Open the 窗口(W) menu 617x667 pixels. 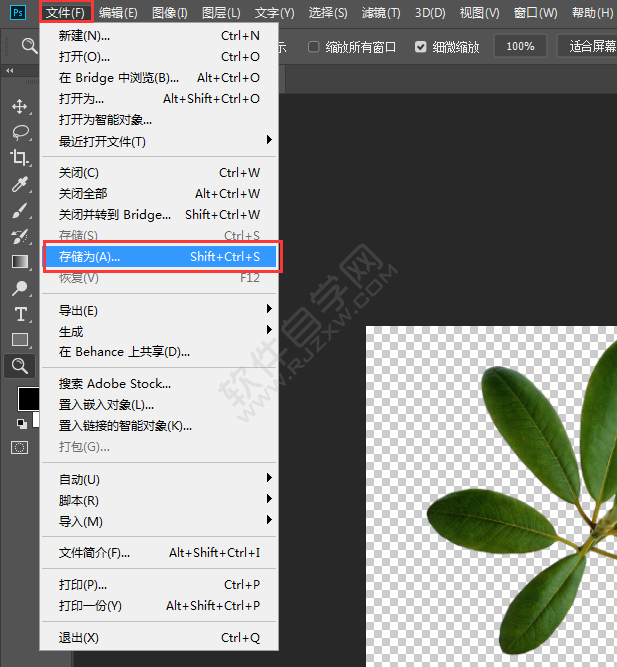(535, 13)
